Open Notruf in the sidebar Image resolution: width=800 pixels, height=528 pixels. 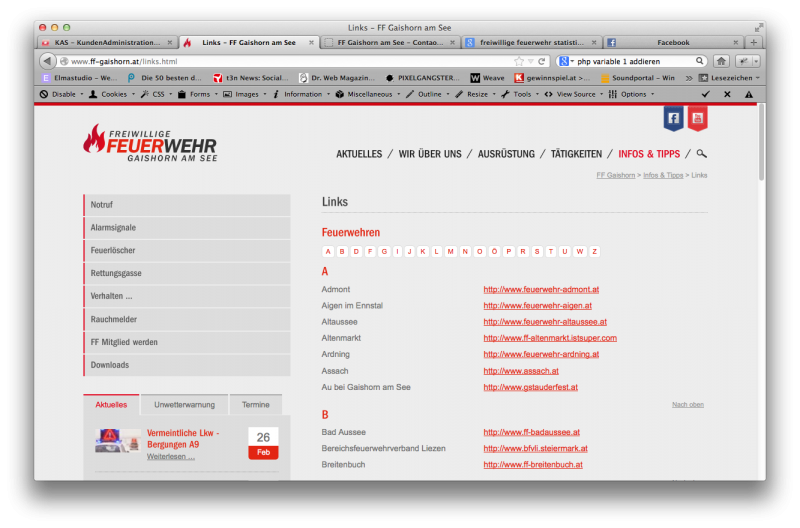[x=187, y=205]
